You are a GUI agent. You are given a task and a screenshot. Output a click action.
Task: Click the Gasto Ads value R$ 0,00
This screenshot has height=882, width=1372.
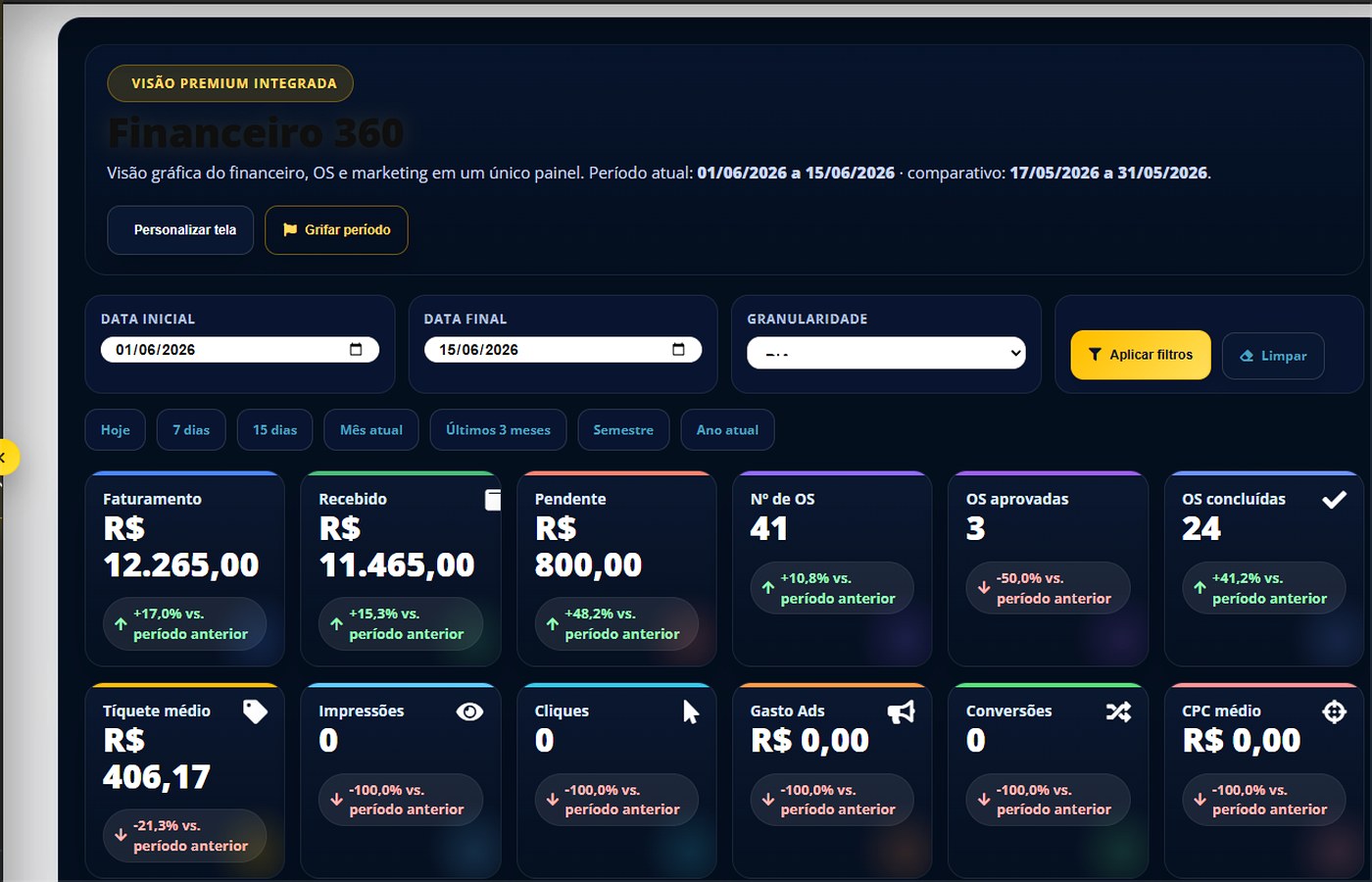(x=809, y=741)
